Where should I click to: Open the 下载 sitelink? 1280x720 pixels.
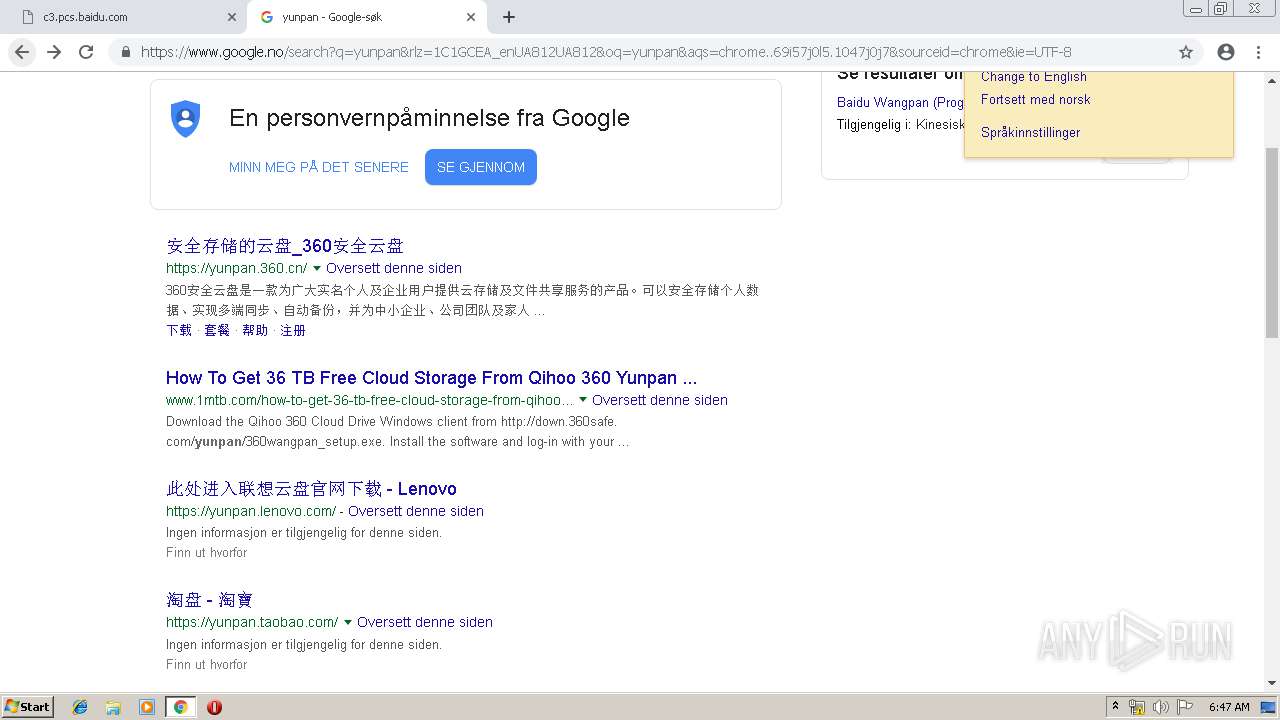179,330
